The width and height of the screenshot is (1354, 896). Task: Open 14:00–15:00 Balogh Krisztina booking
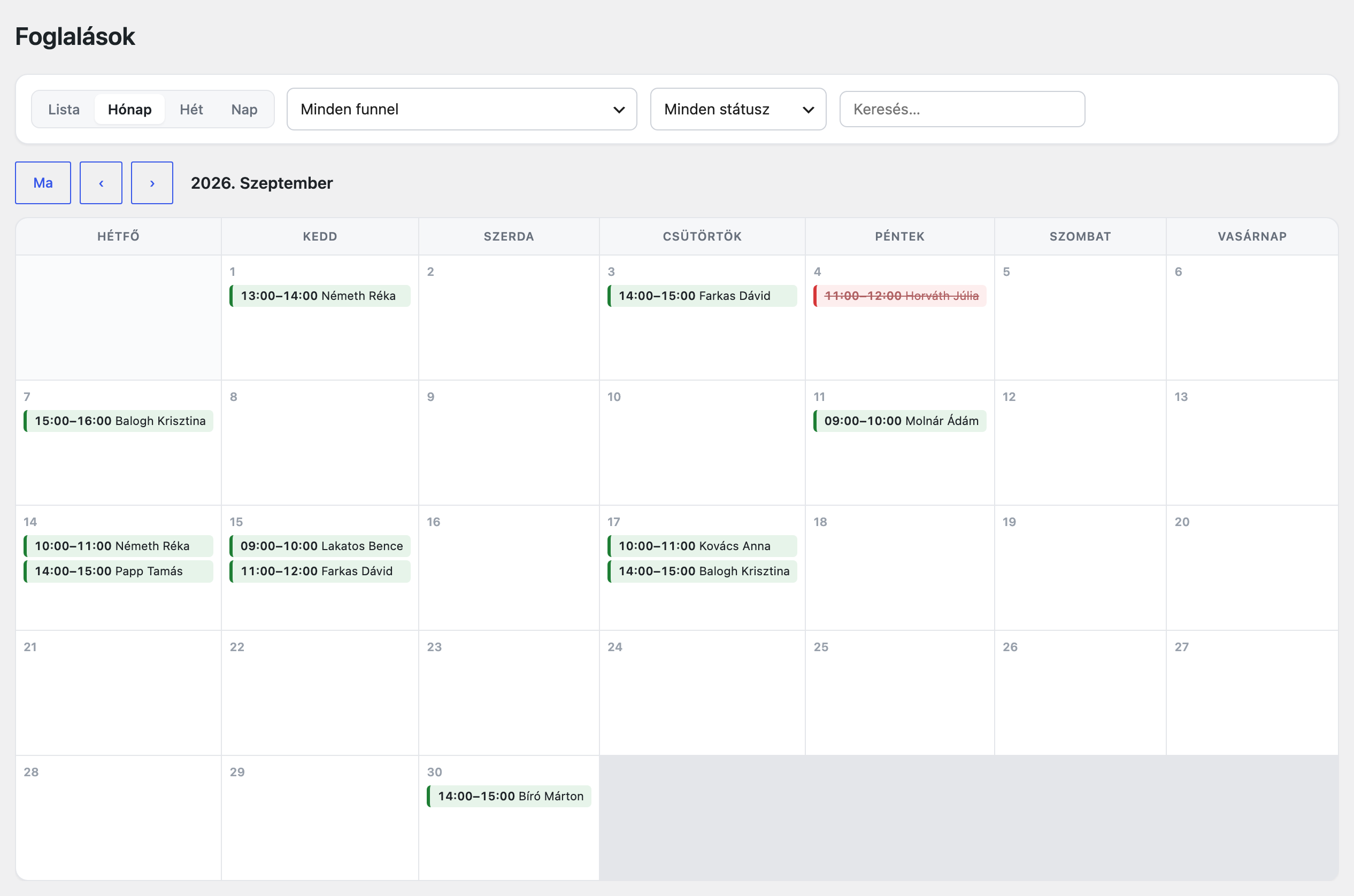702,571
